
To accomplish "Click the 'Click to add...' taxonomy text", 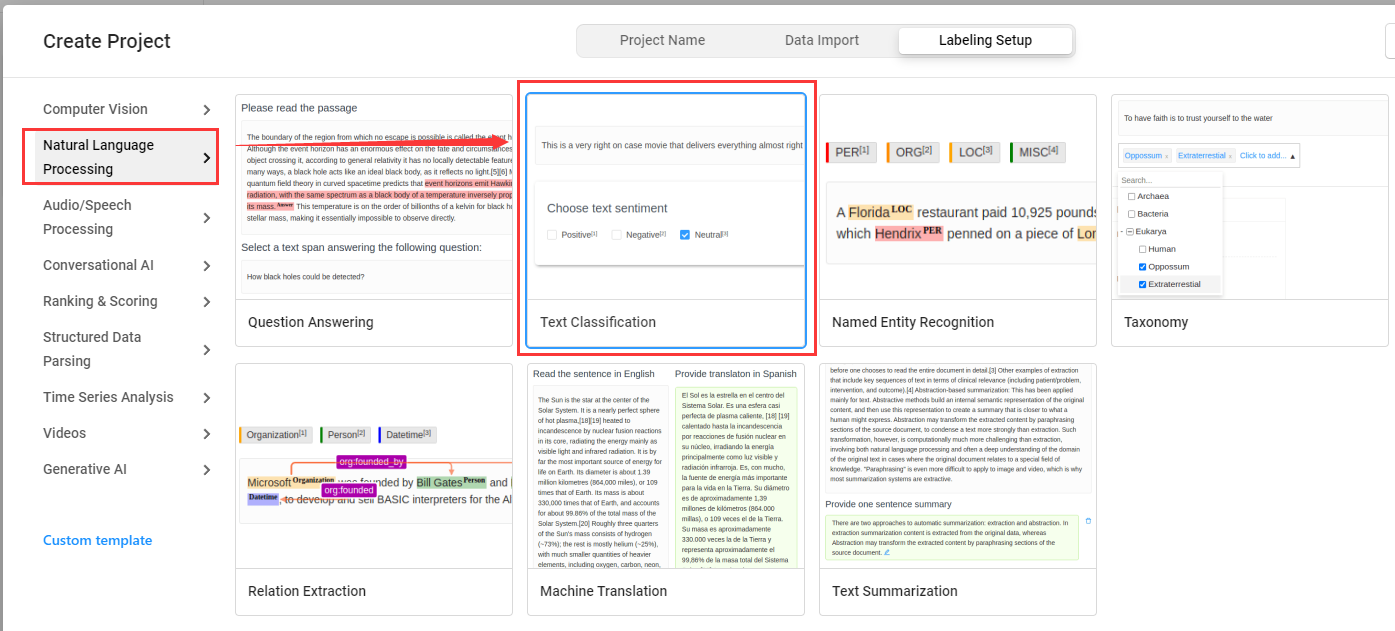I will tap(1262, 156).
